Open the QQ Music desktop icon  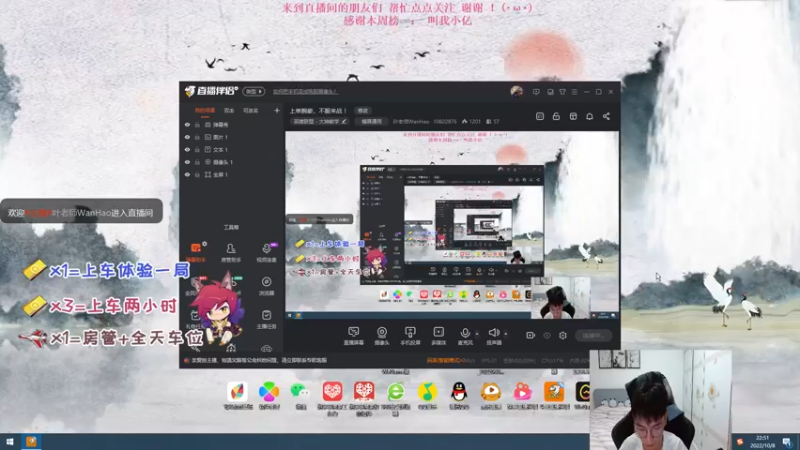427,396
